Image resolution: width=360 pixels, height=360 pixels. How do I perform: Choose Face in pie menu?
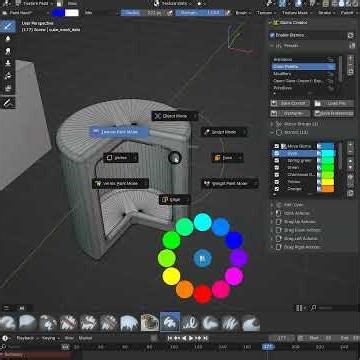[228, 158]
